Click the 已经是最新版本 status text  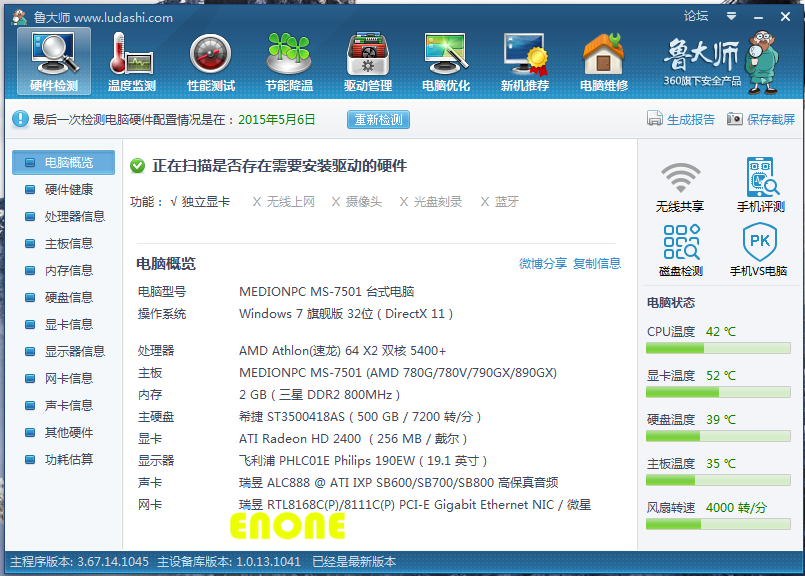coord(354,562)
